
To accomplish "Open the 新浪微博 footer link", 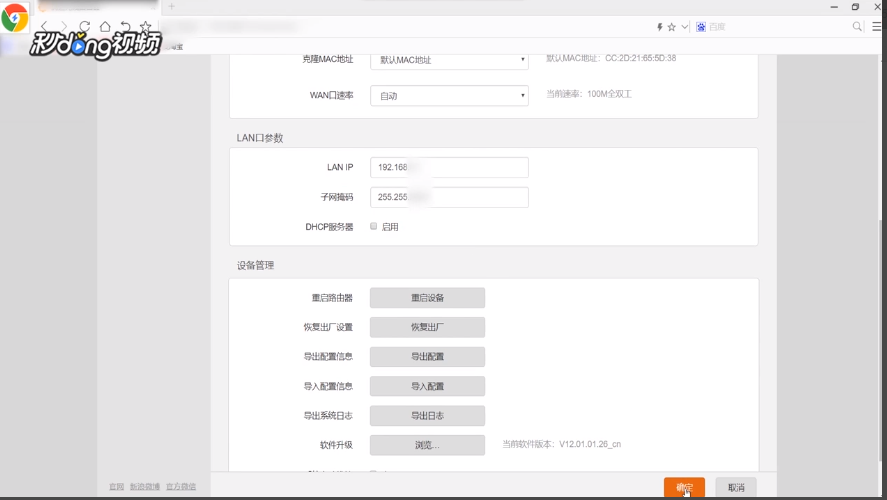I will click(x=145, y=486).
